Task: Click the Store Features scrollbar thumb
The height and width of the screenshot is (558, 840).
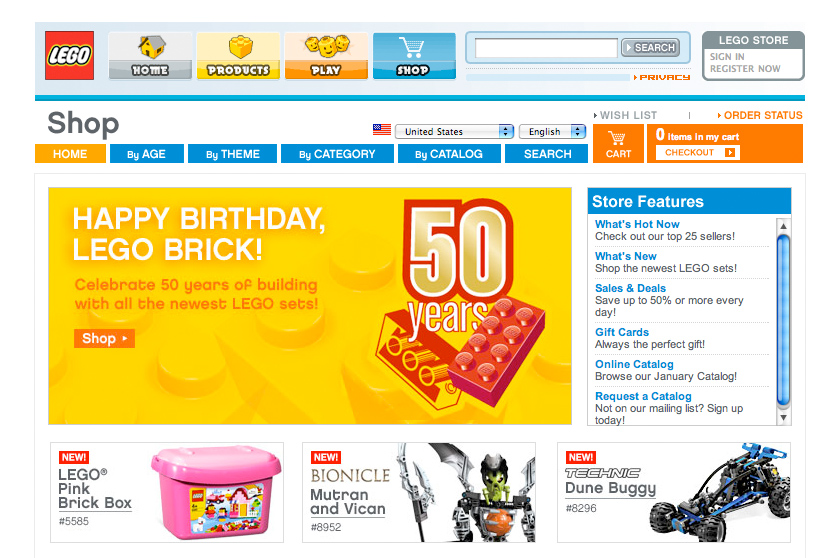Action: tap(783, 321)
